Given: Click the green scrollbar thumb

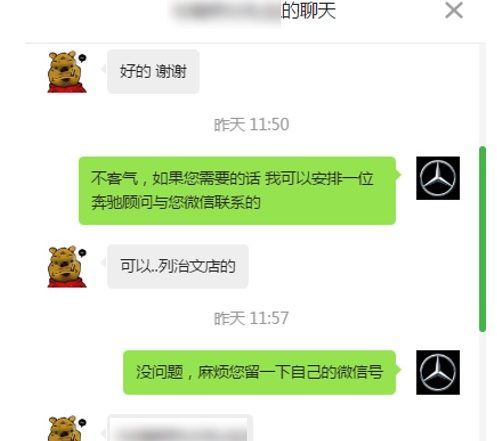Looking at the screenshot, I should (x=482, y=239).
